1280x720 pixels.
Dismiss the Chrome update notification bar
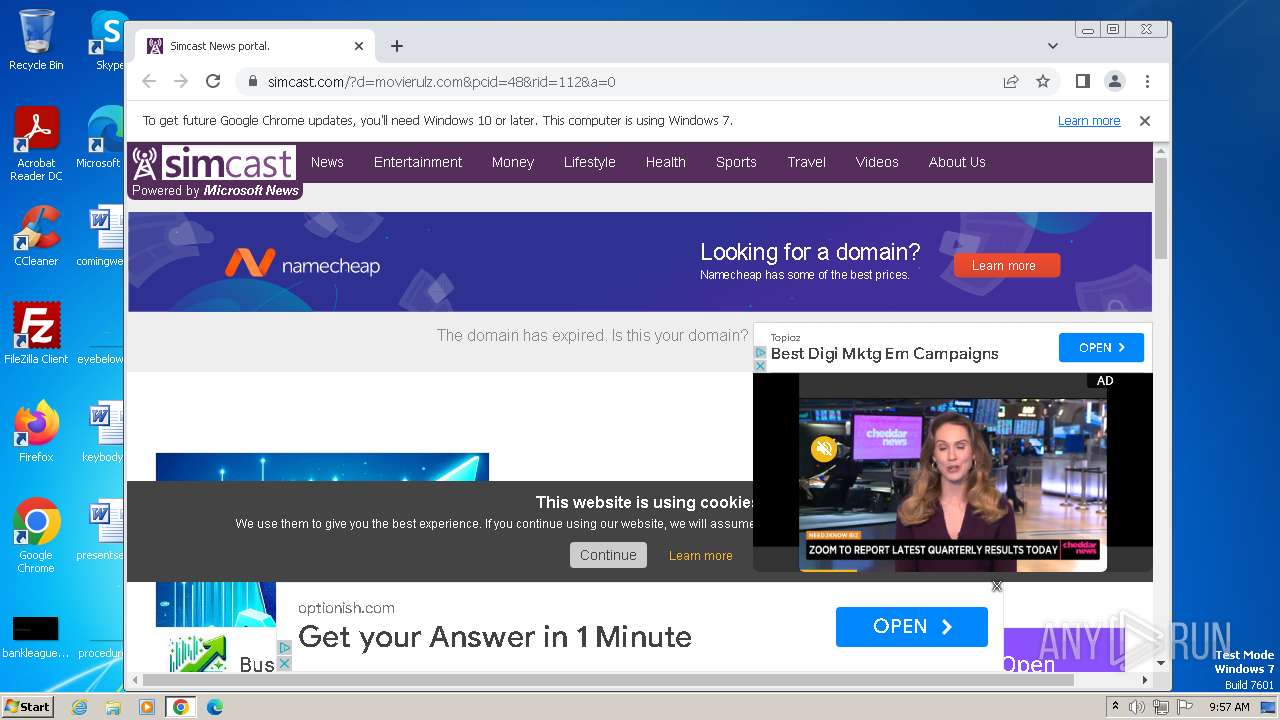point(1145,121)
